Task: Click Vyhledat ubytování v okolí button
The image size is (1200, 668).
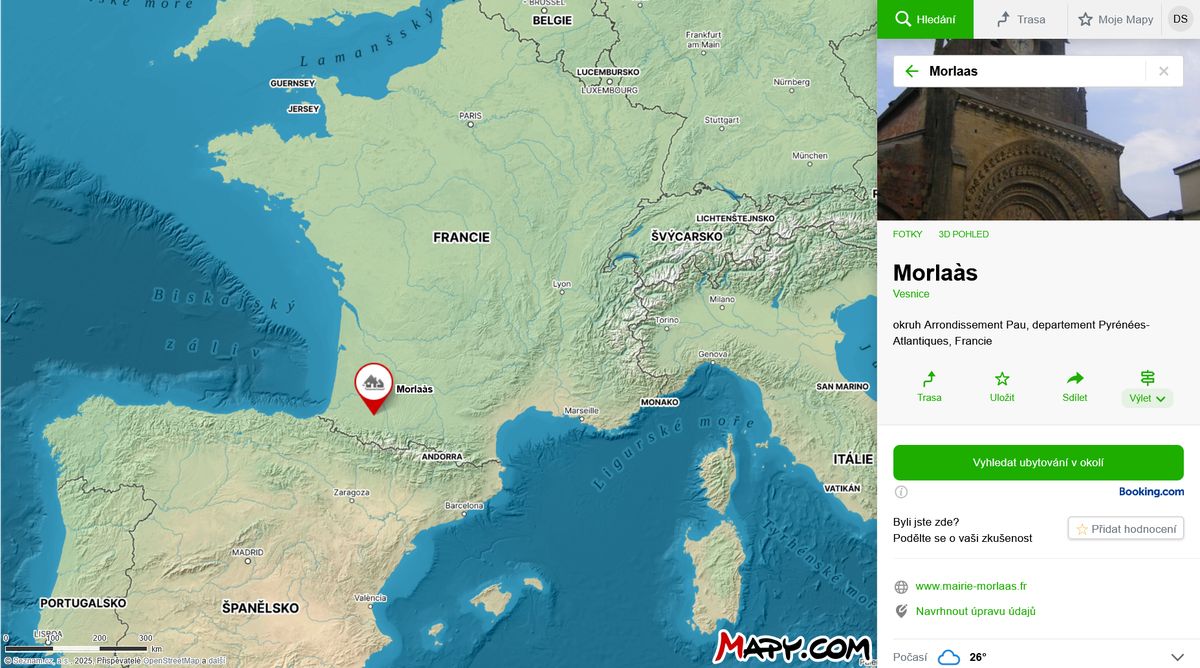Action: click(1038, 463)
